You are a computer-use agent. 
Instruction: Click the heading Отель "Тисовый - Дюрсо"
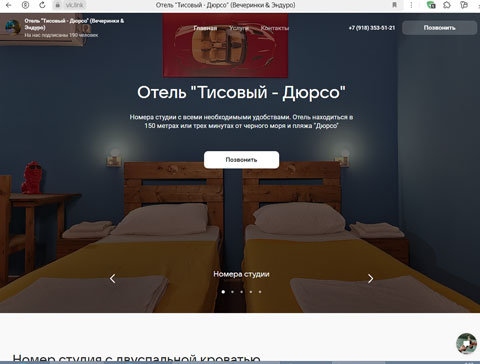[241, 92]
